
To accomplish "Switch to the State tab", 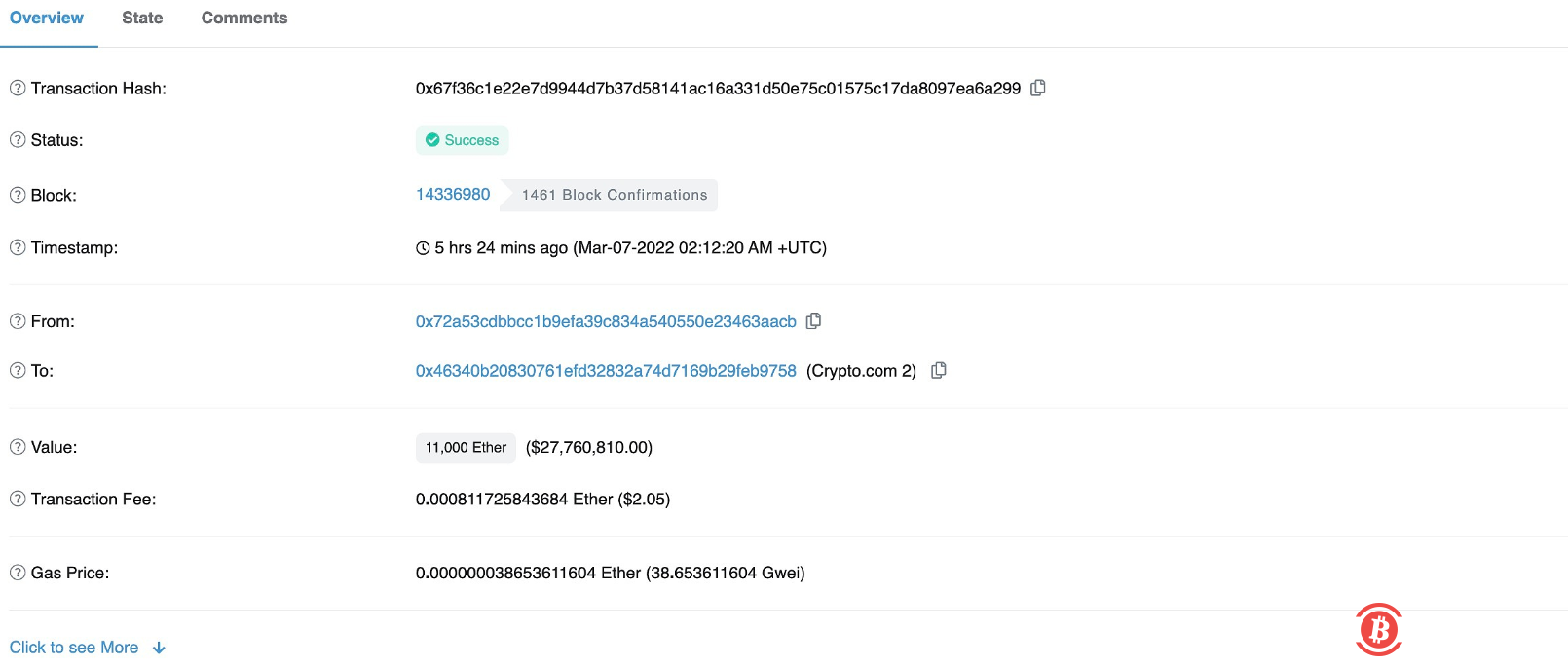I will pos(142,17).
